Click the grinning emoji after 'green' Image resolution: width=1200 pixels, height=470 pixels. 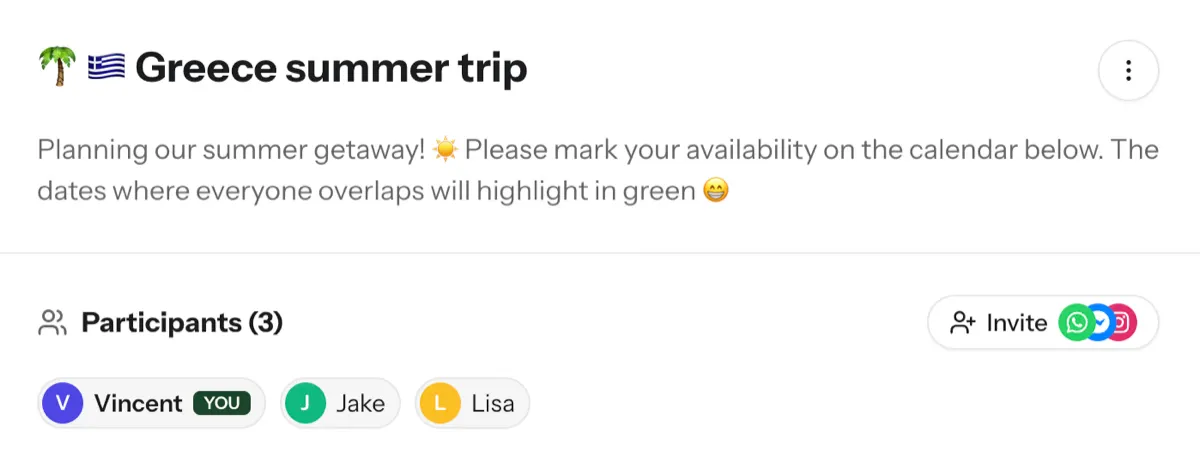click(715, 190)
